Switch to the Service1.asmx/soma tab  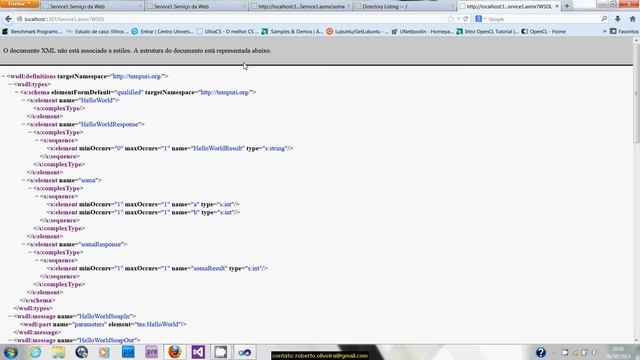300,7
